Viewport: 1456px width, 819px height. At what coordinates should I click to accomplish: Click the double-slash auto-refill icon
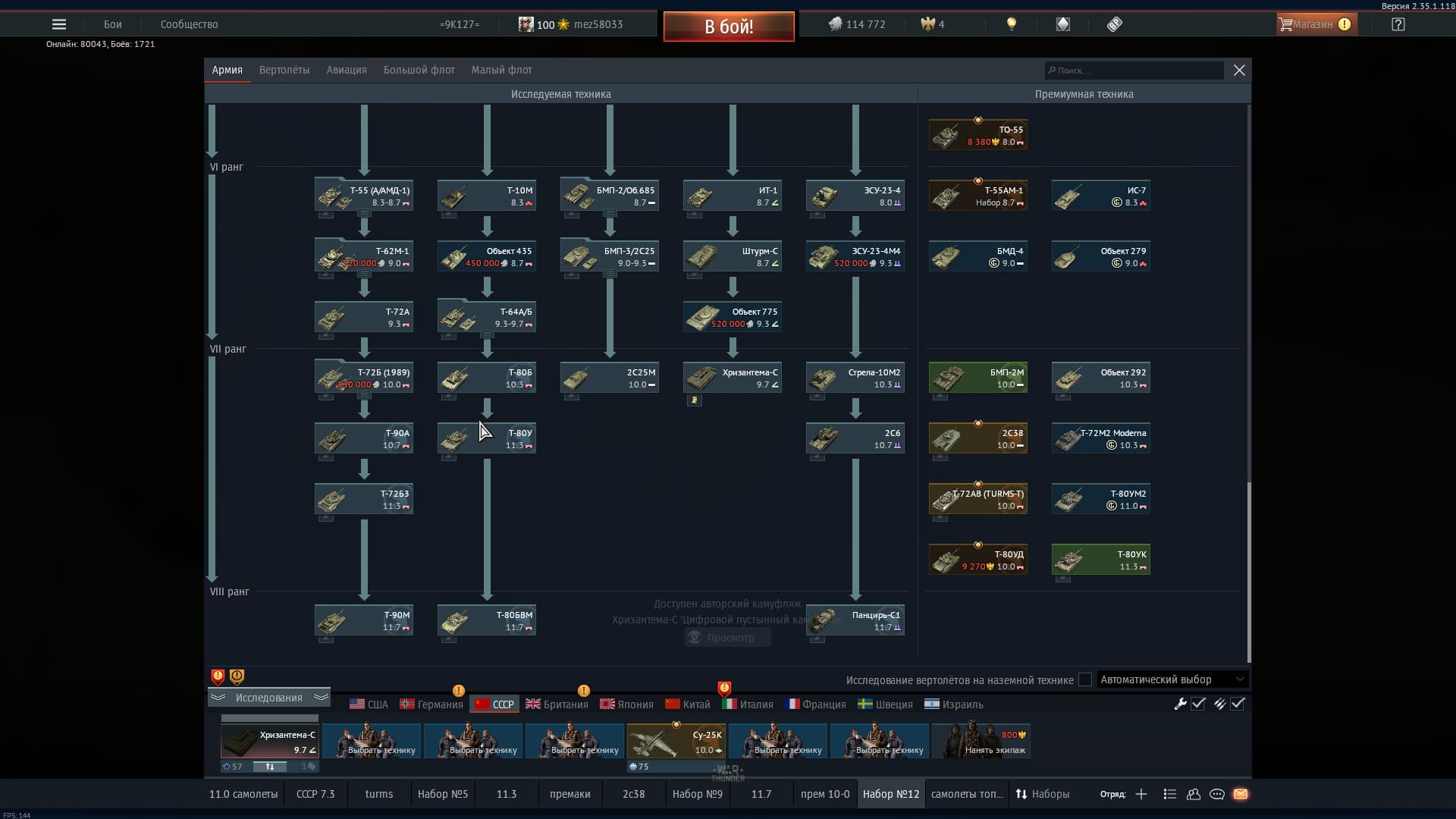pyautogui.click(x=1219, y=704)
